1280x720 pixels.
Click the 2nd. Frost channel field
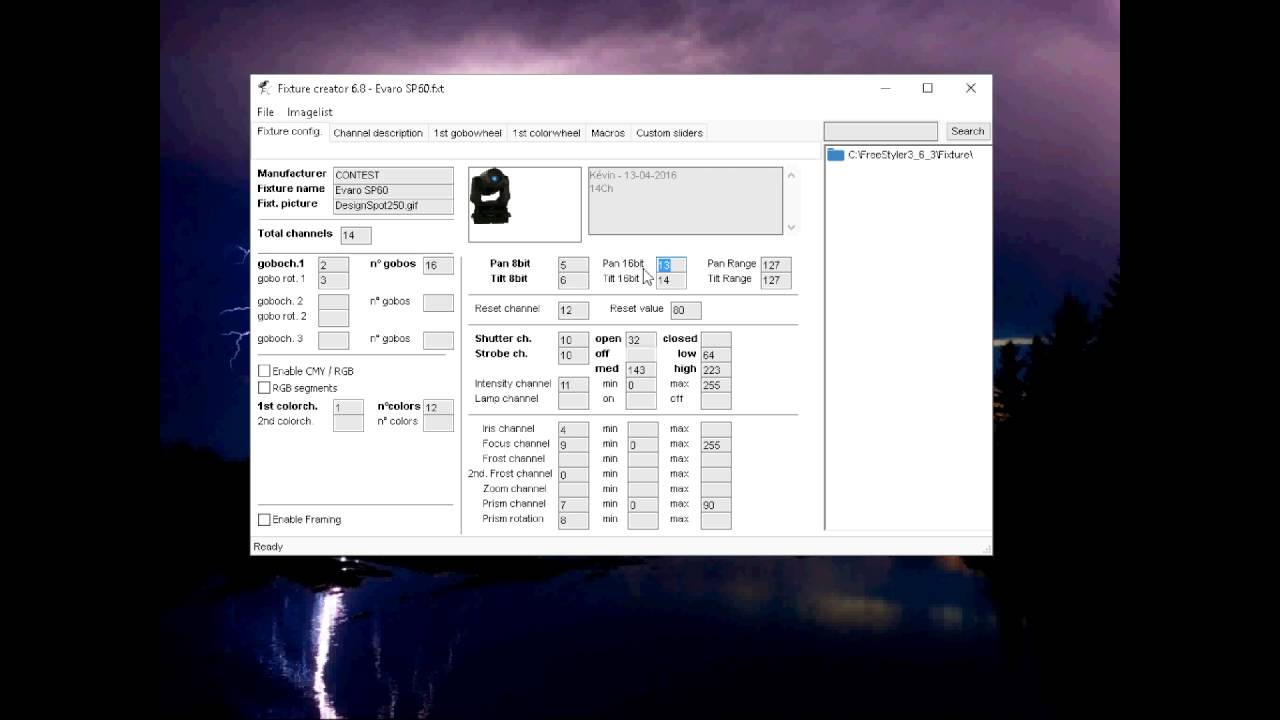pyautogui.click(x=573, y=475)
